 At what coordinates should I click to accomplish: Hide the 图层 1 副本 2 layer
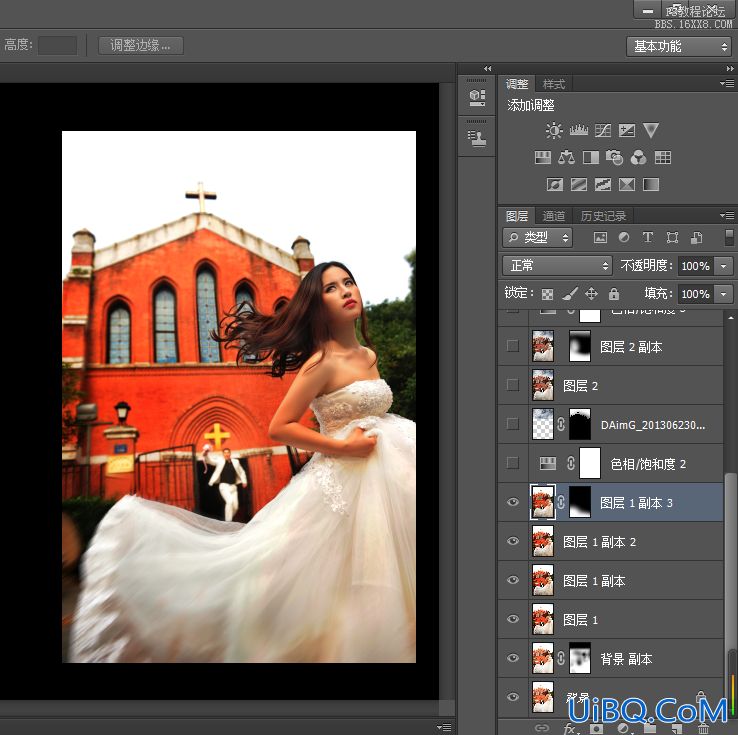coord(513,542)
